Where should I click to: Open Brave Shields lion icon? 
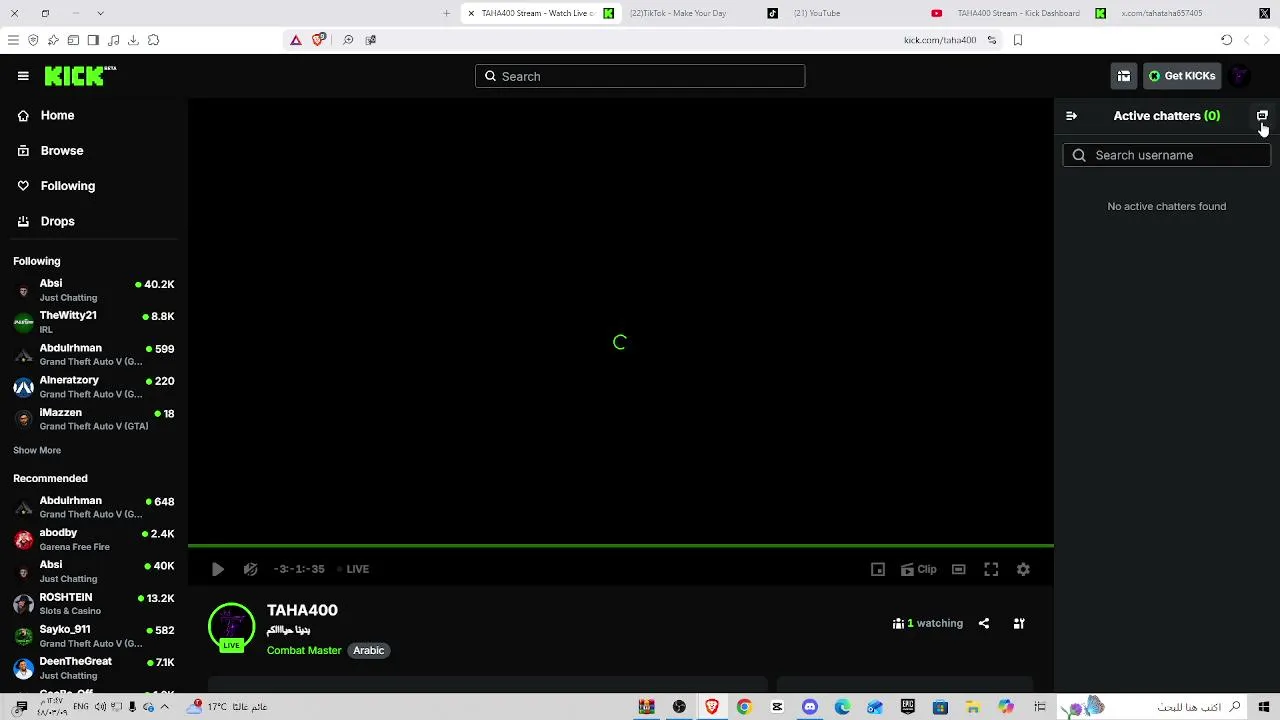coord(318,40)
